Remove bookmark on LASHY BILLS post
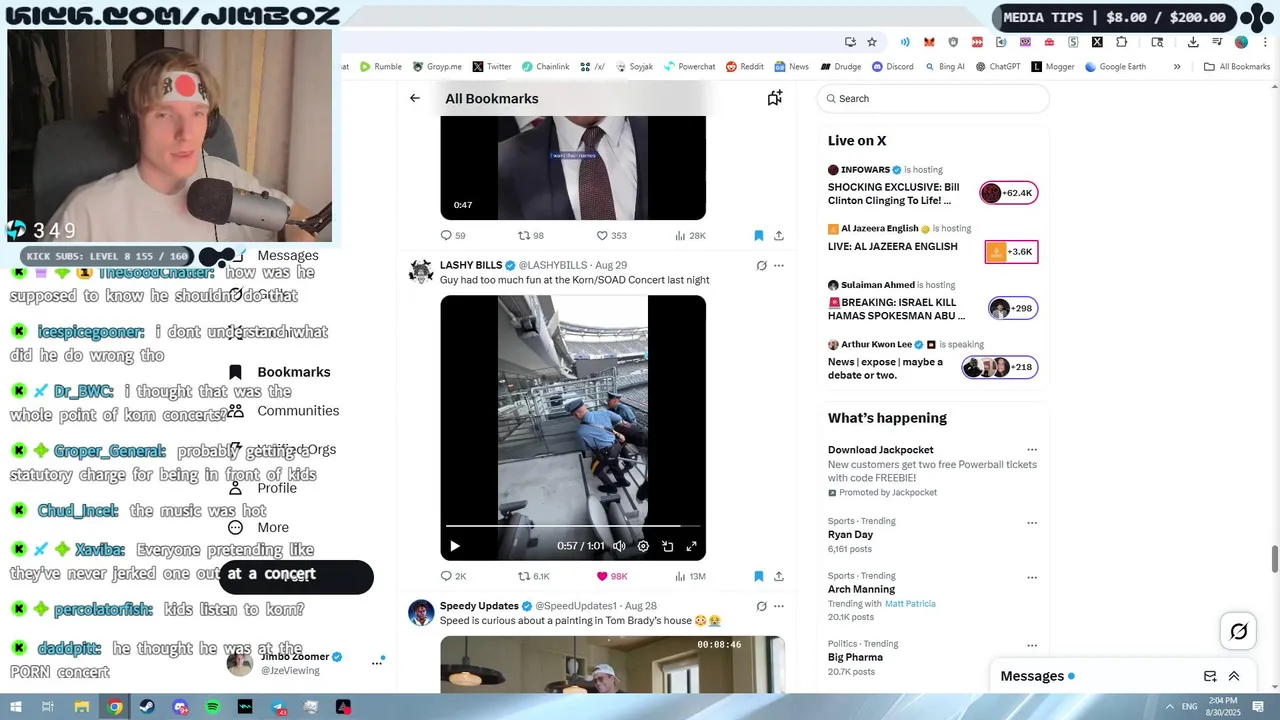The image size is (1280, 720). tap(758, 576)
